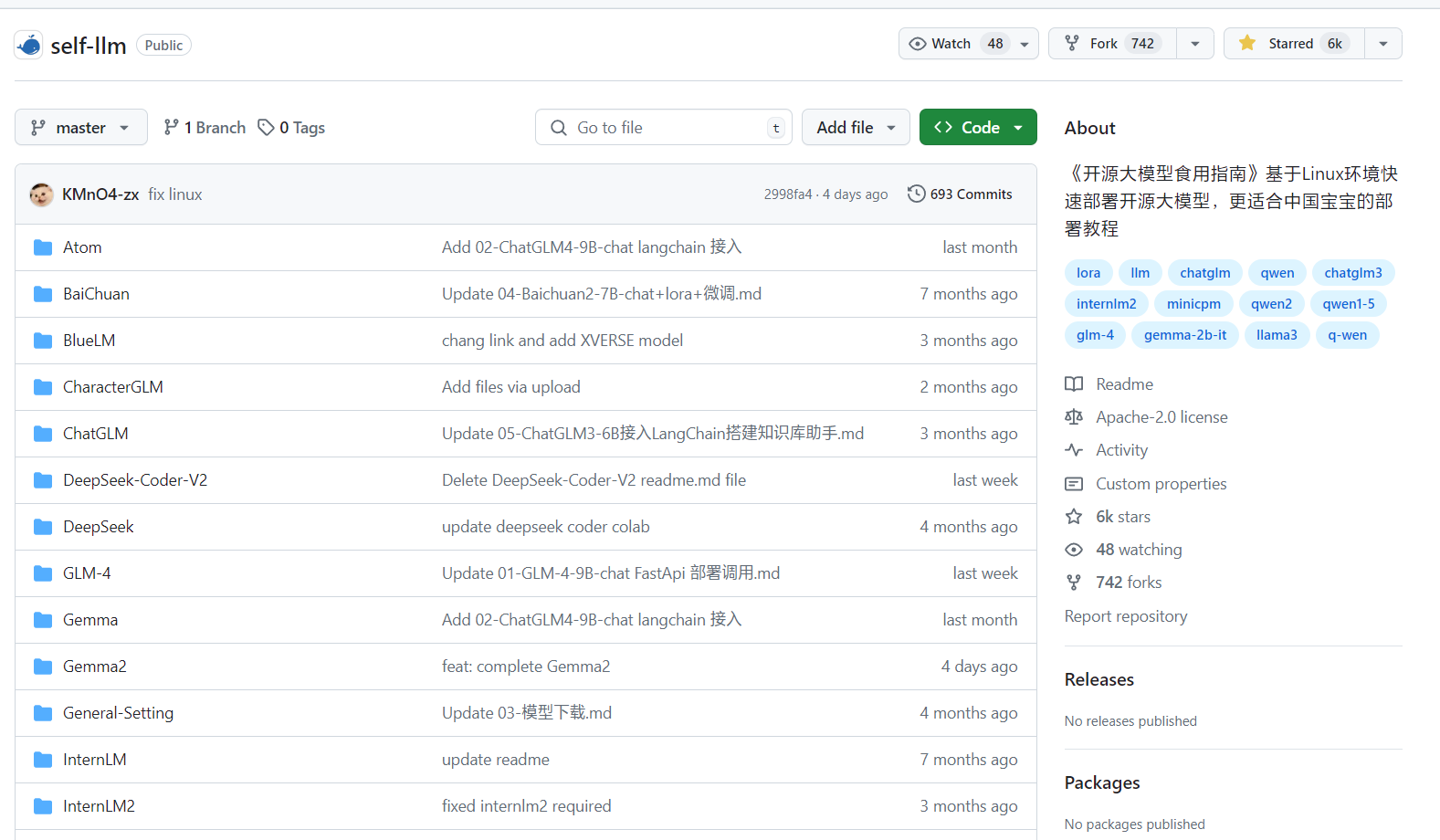Click the clock icon beside 693 Commits
This screenshot has width=1440, height=840.
916,194
